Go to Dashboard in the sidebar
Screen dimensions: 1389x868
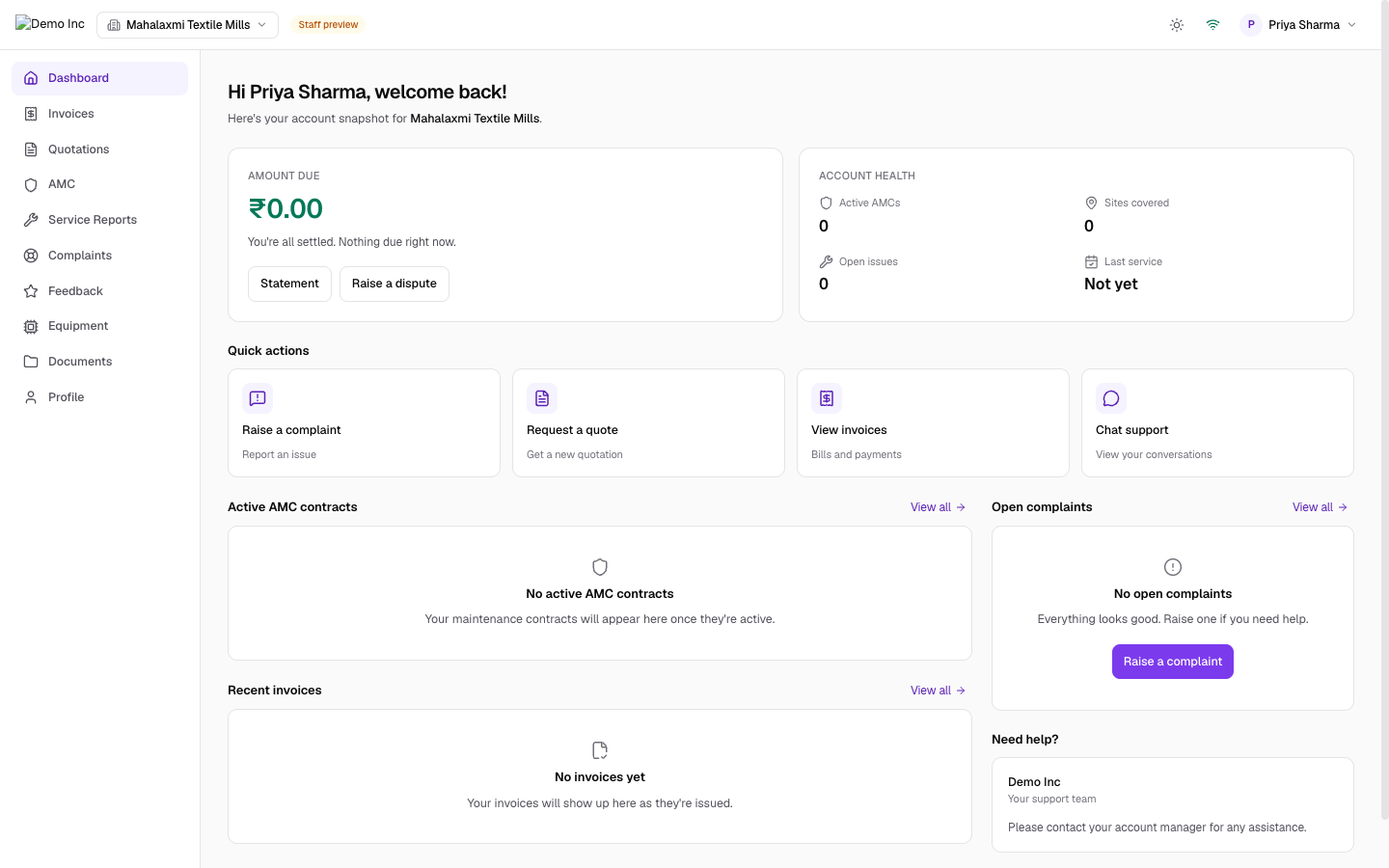(x=99, y=78)
